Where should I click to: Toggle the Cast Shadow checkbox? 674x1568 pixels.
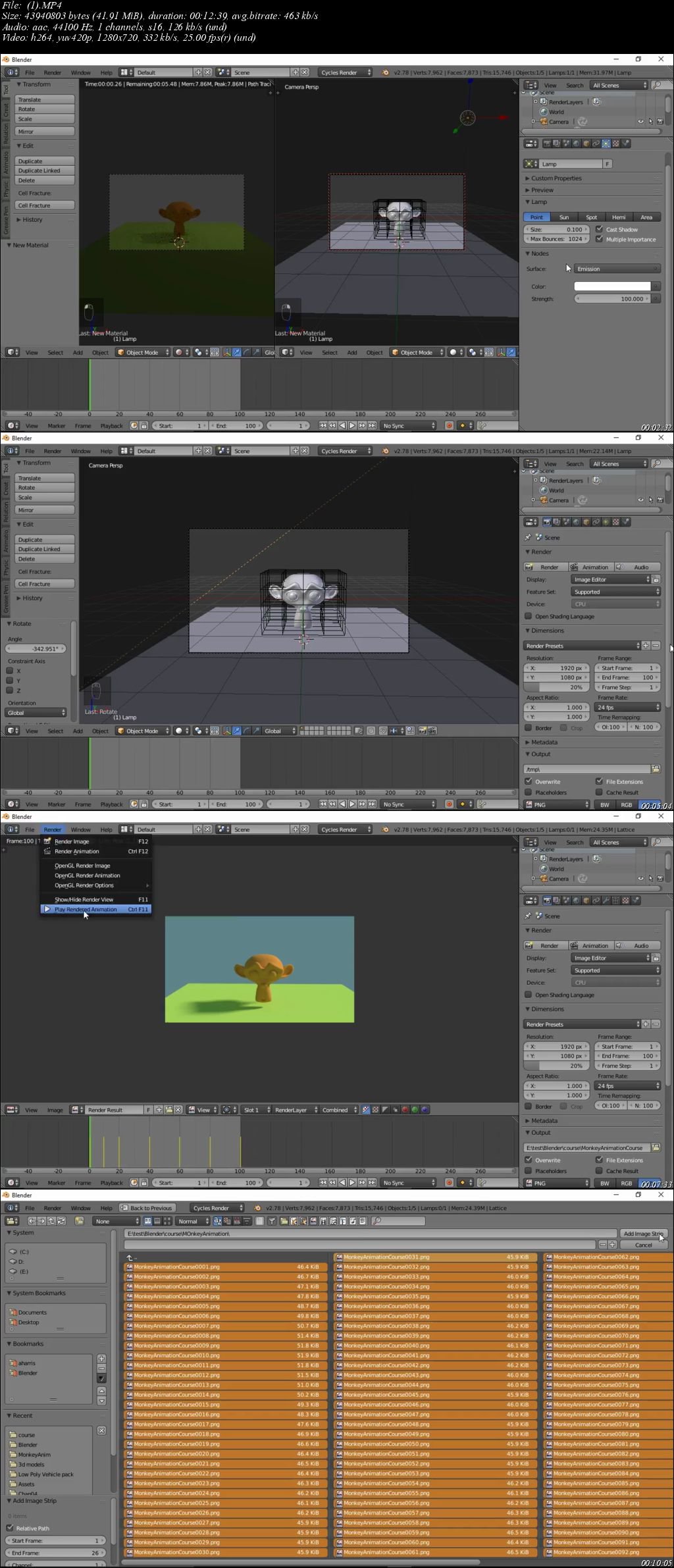(x=599, y=229)
